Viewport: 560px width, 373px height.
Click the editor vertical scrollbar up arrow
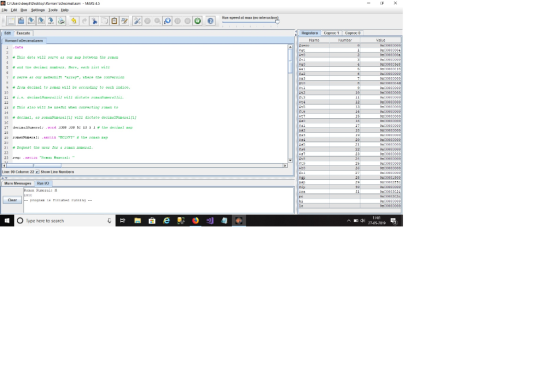(x=290, y=47)
